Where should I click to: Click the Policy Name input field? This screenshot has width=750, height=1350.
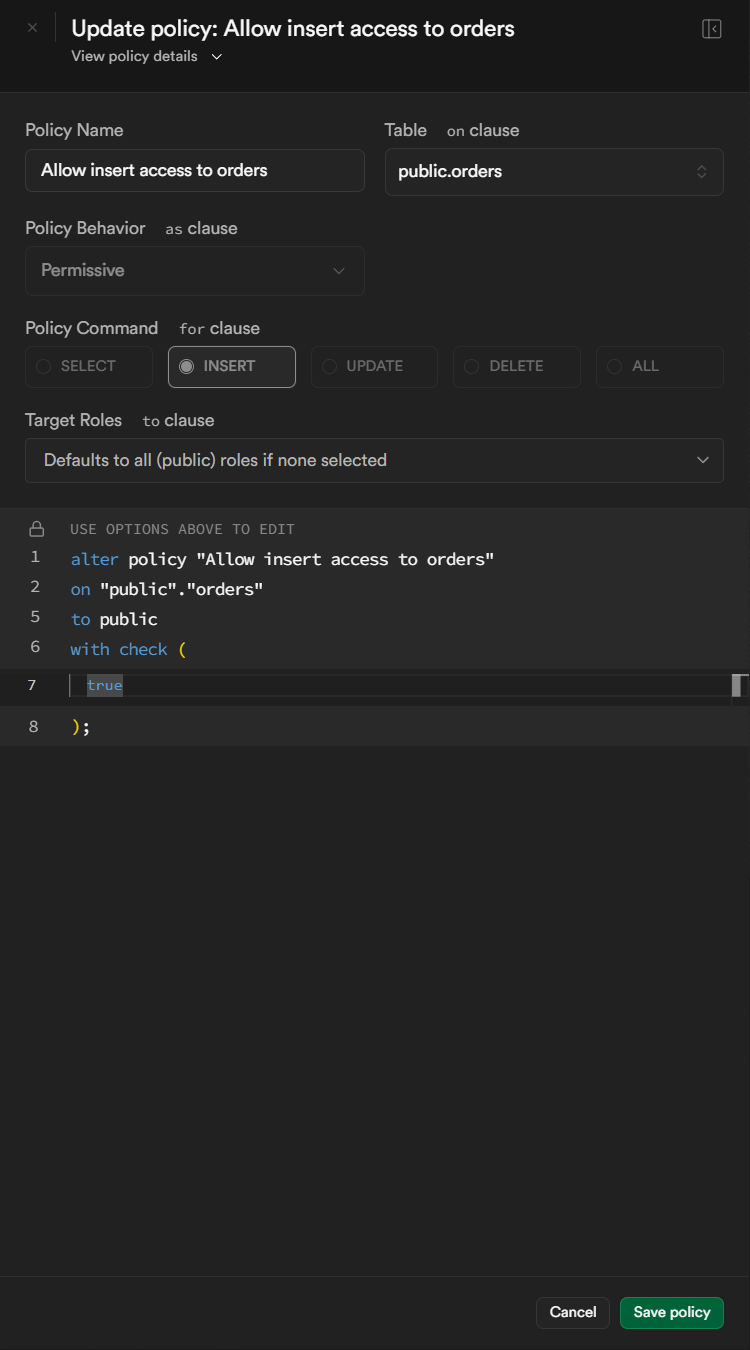click(x=195, y=170)
